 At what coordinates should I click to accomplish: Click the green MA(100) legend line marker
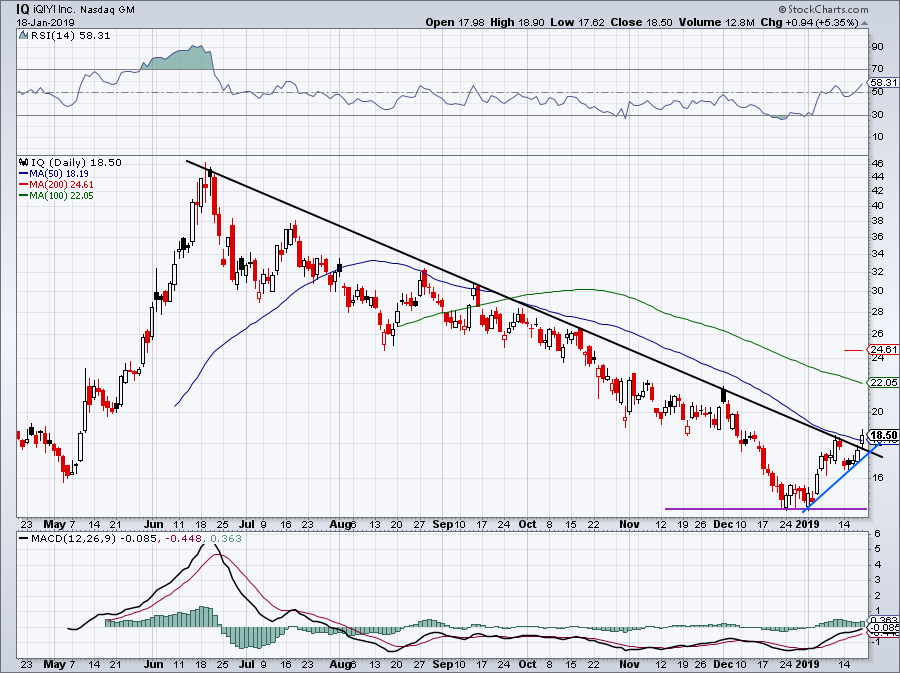(x=24, y=196)
